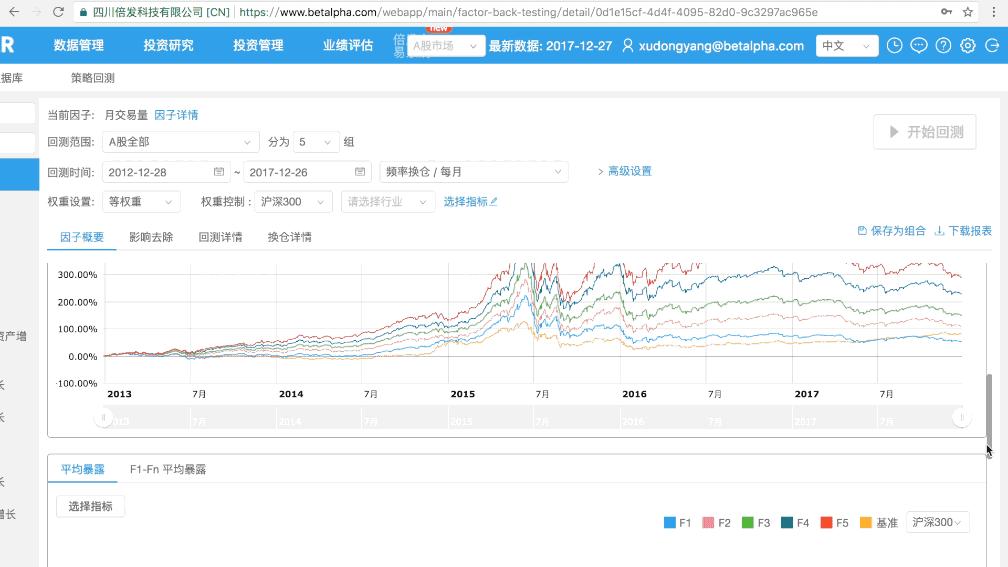The height and width of the screenshot is (567, 1008).
Task: Open the 业绩评估 menu
Action: tap(348, 45)
